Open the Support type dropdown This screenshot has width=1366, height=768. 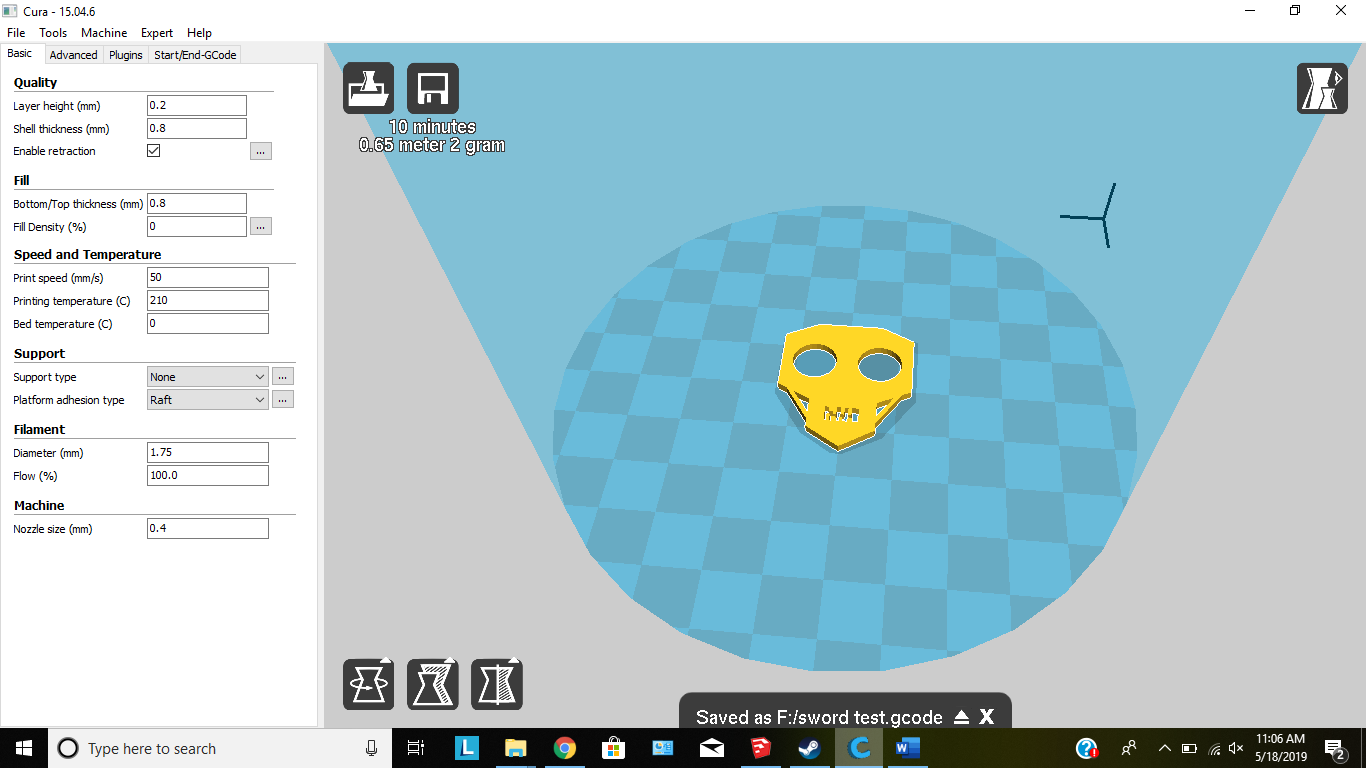click(x=207, y=376)
